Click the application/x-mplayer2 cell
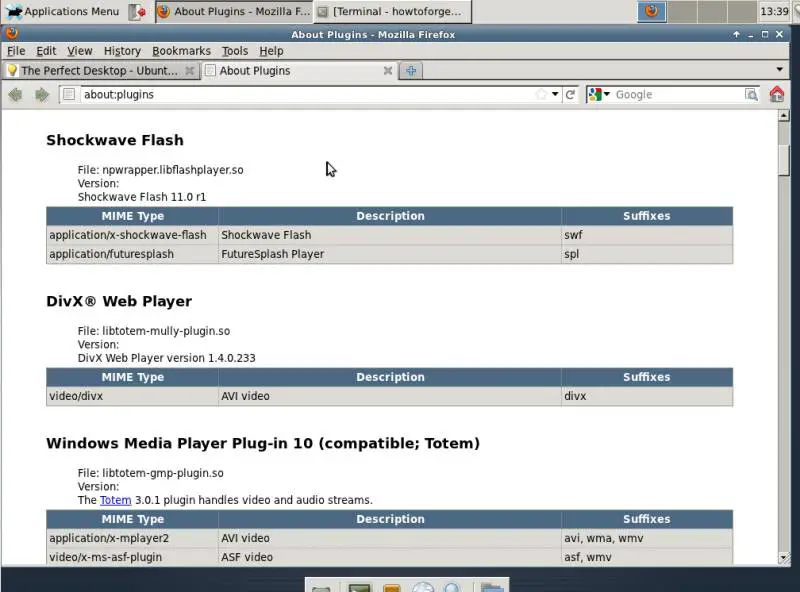Viewport: 800px width, 592px height. tap(132, 538)
